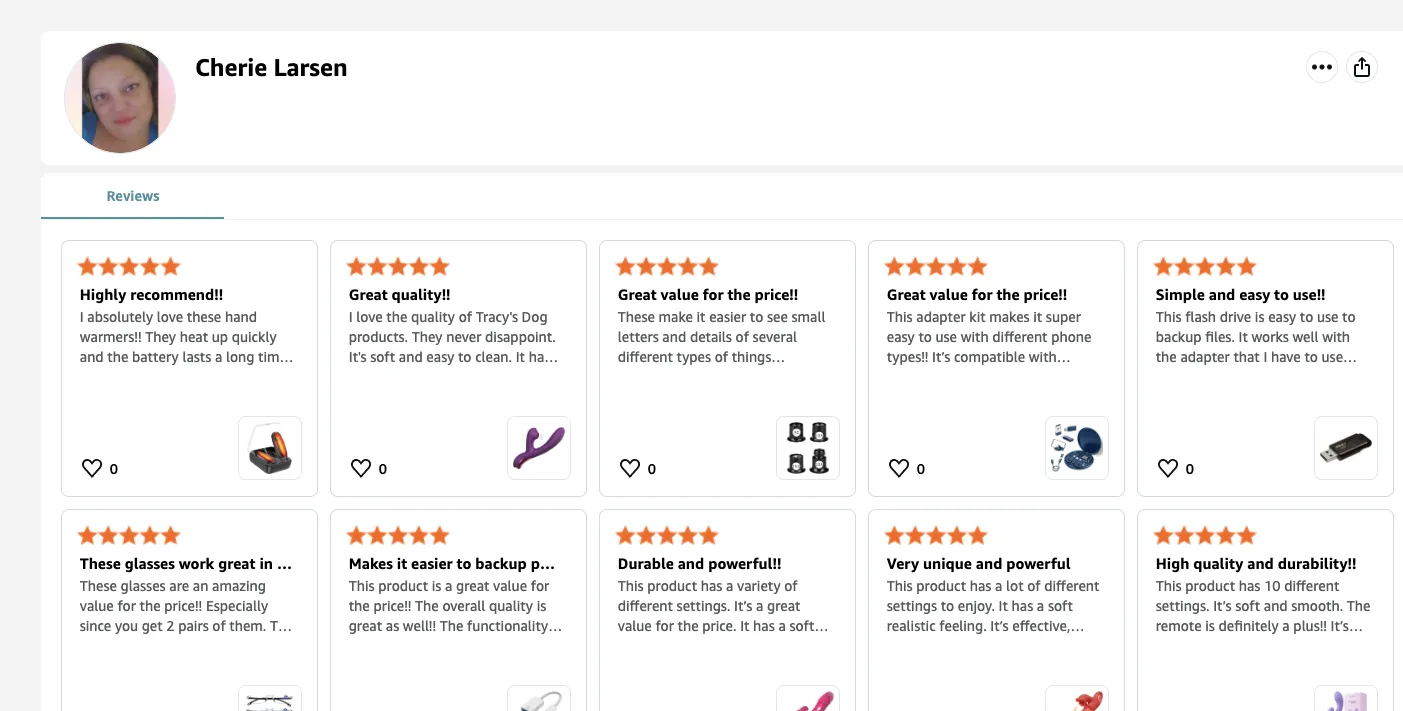Open "Makes it easier to backup" review
The height and width of the screenshot is (711, 1403).
point(452,564)
